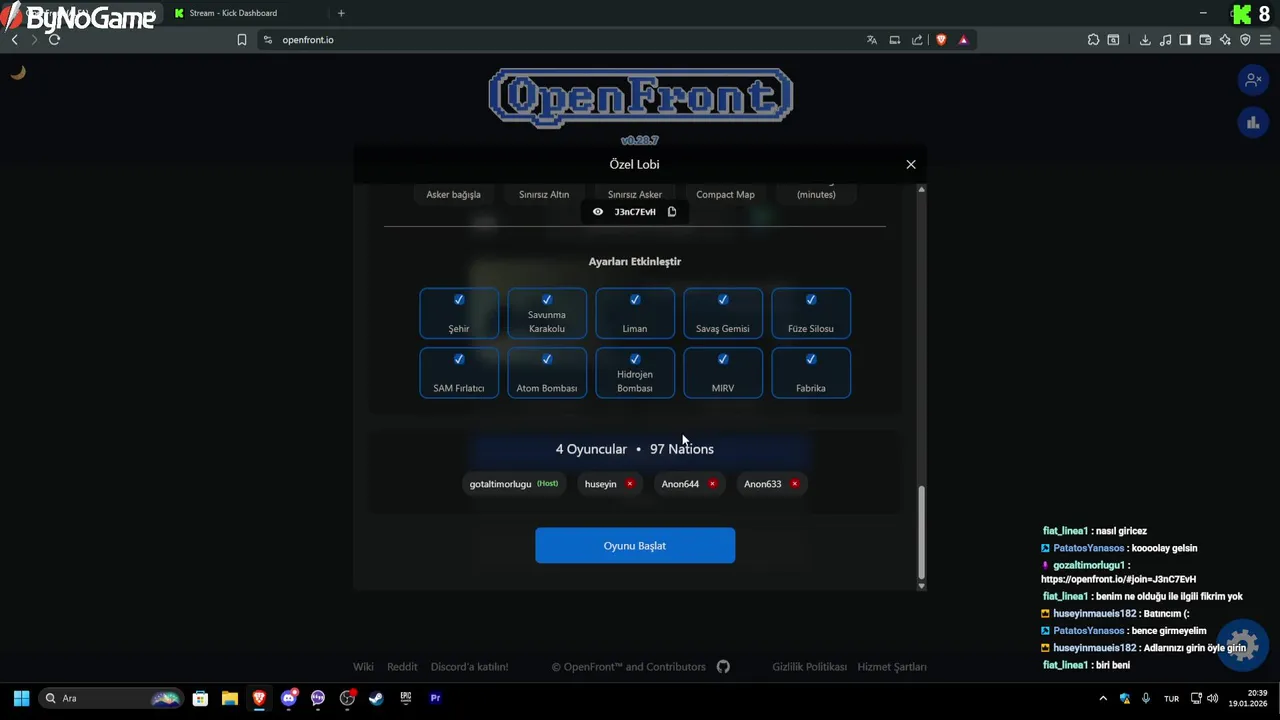Open a new browser tab
Viewport: 1280px width, 720px height.
pyautogui.click(x=341, y=13)
